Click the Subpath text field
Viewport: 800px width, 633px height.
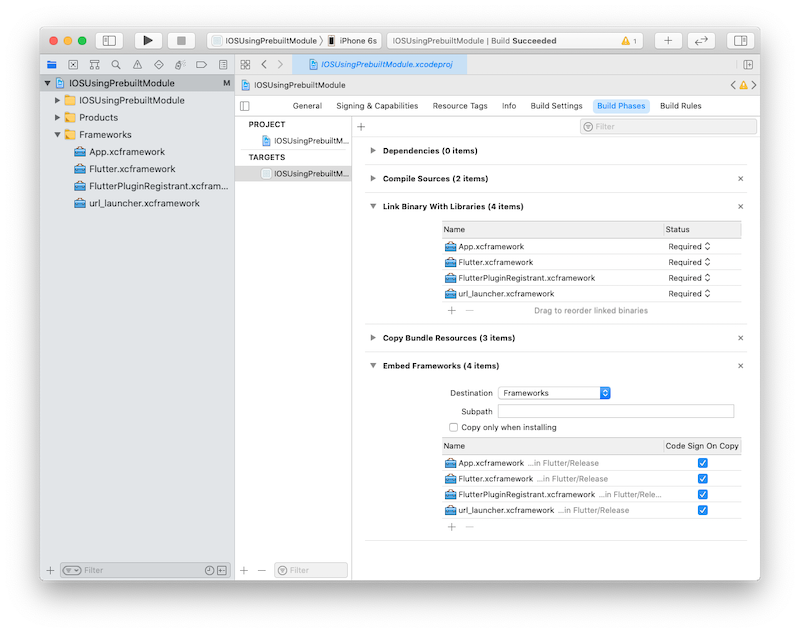616,411
